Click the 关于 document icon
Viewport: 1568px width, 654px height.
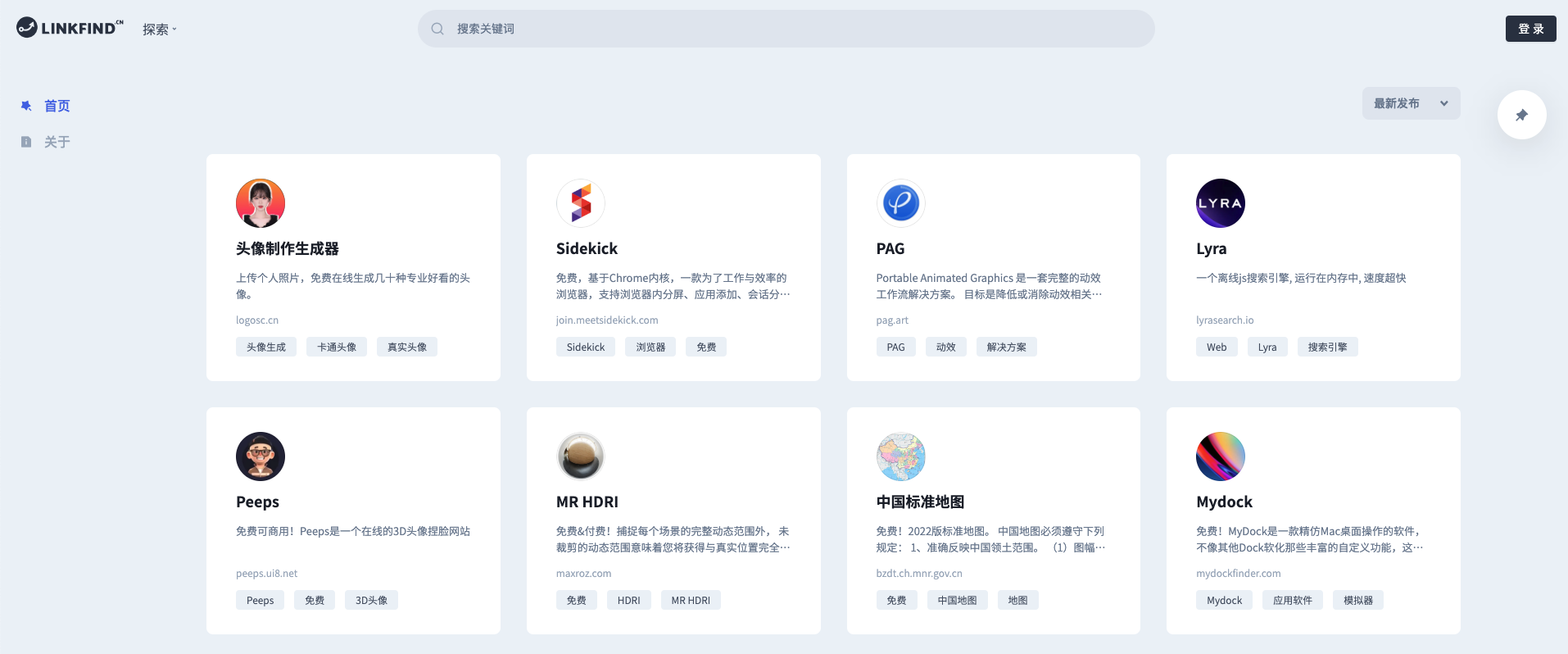tap(26, 142)
